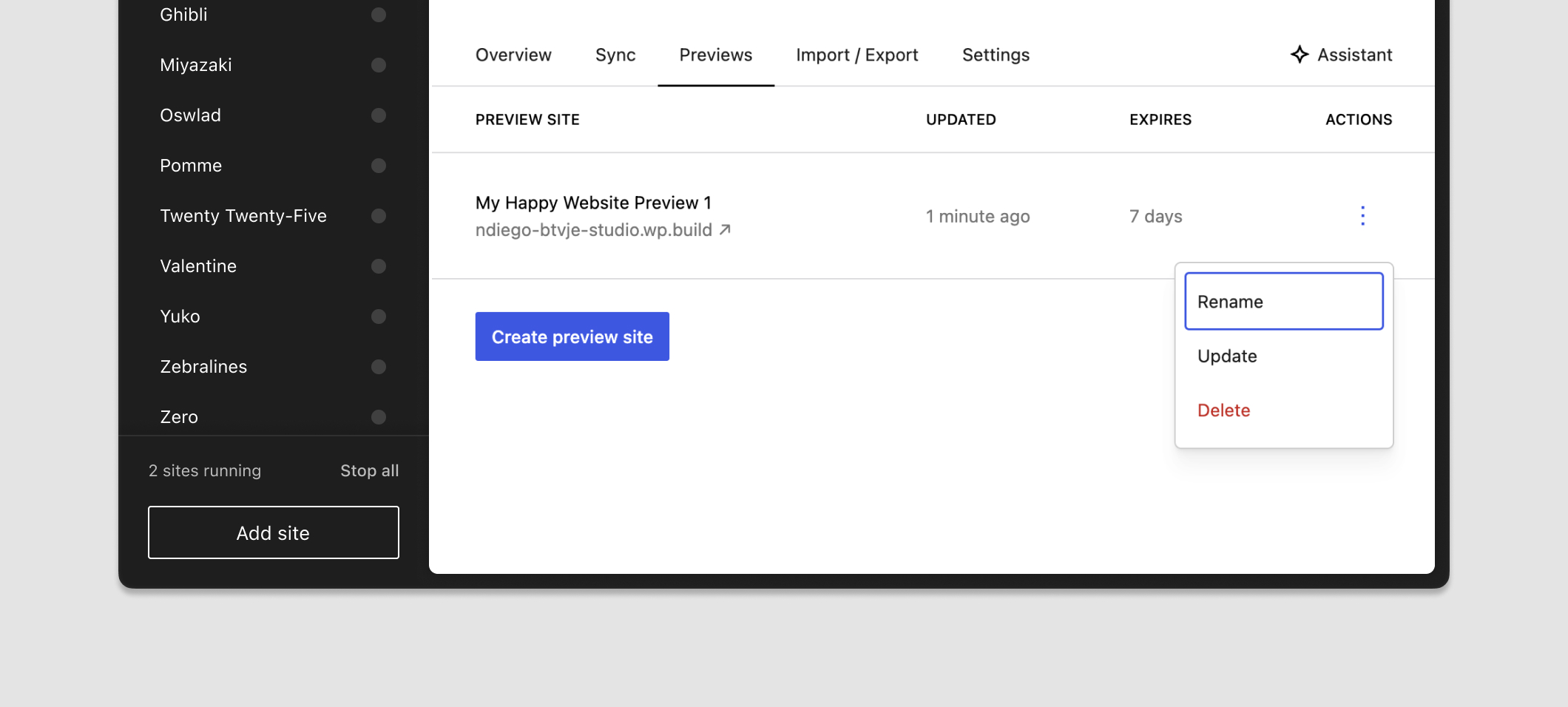This screenshot has width=1568, height=707.
Task: Toggle the Miyazaki site status dot
Action: click(x=379, y=65)
